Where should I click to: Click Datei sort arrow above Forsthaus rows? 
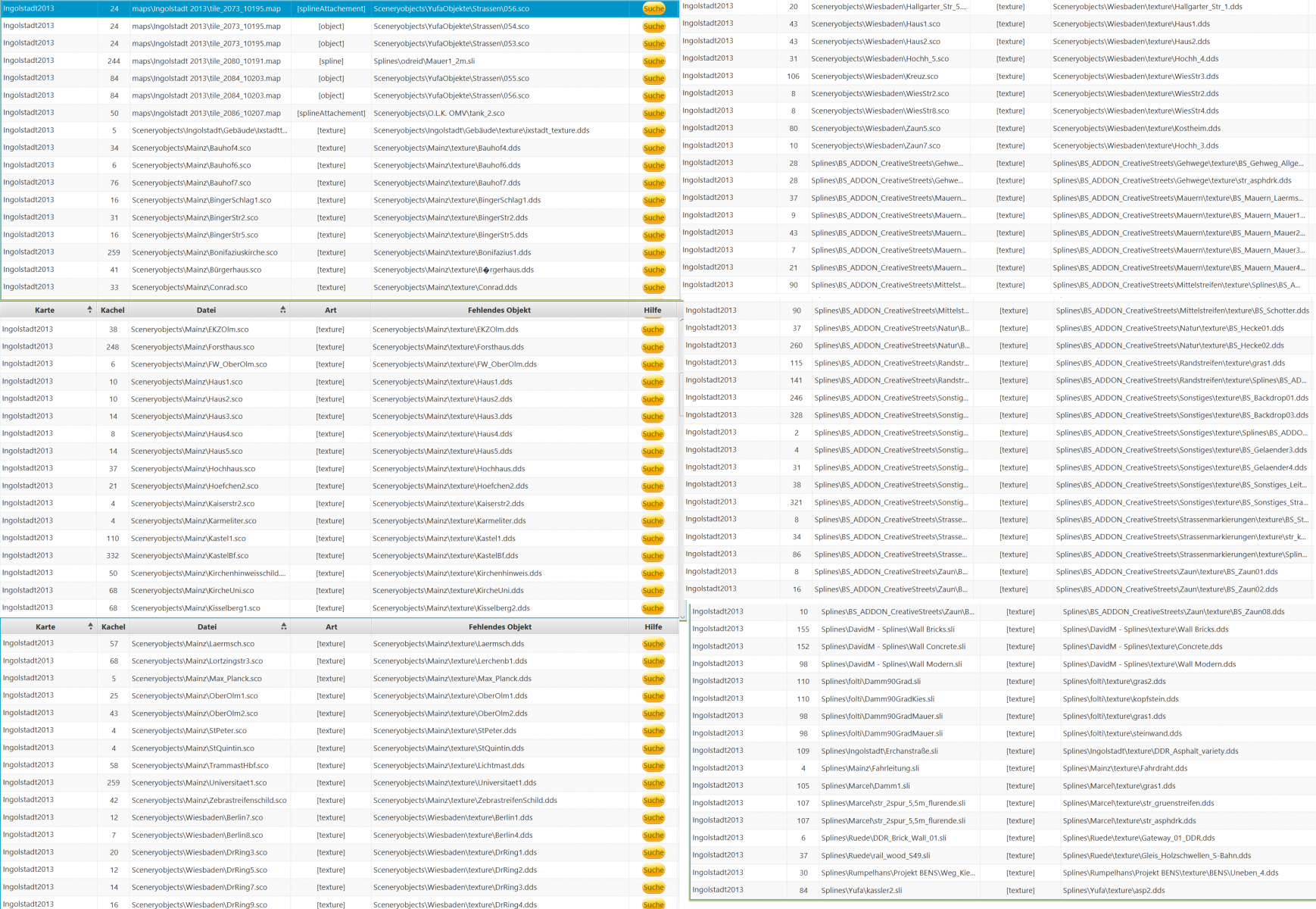[x=283, y=310]
